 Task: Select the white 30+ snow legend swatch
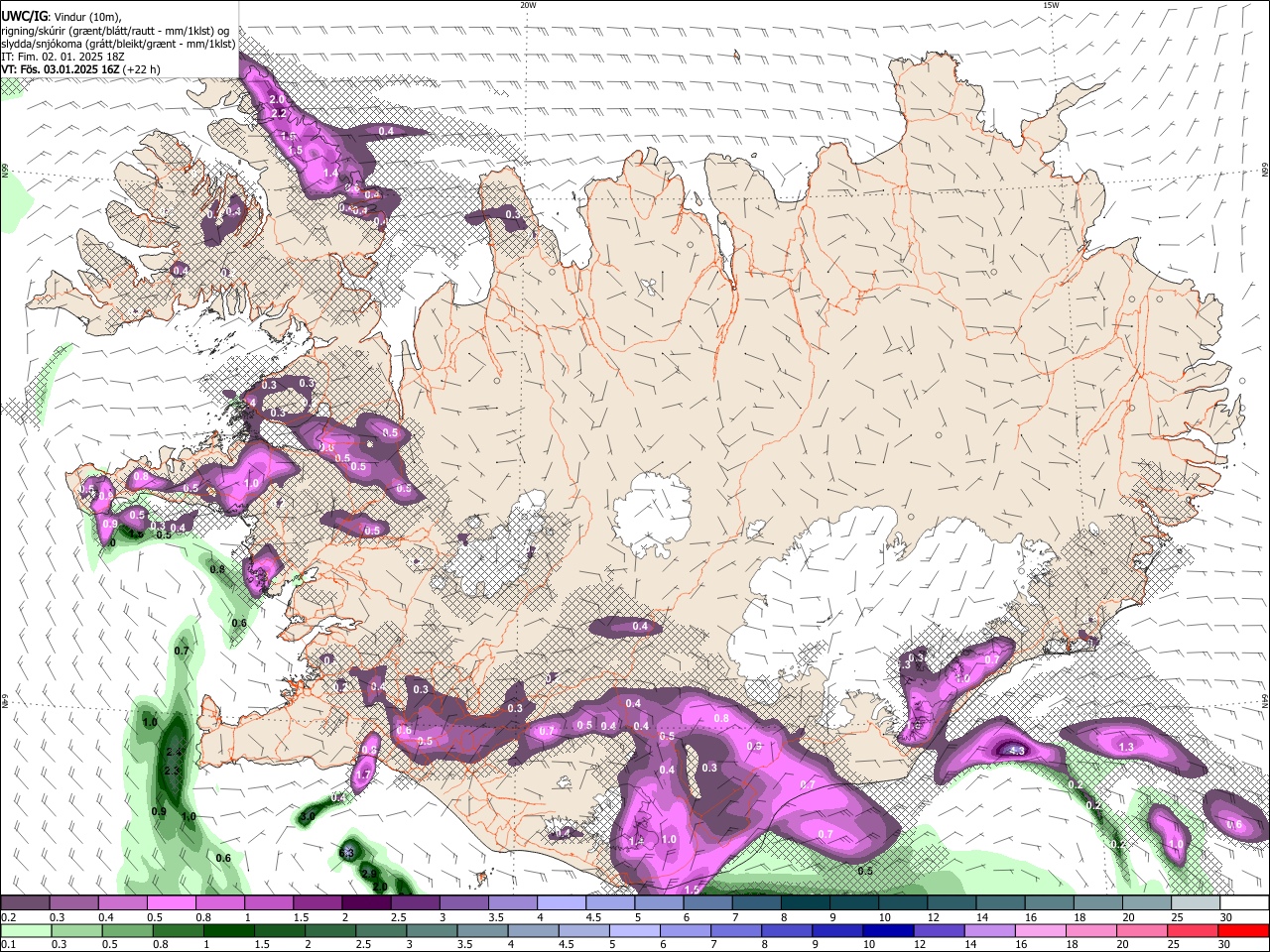coord(1242,903)
